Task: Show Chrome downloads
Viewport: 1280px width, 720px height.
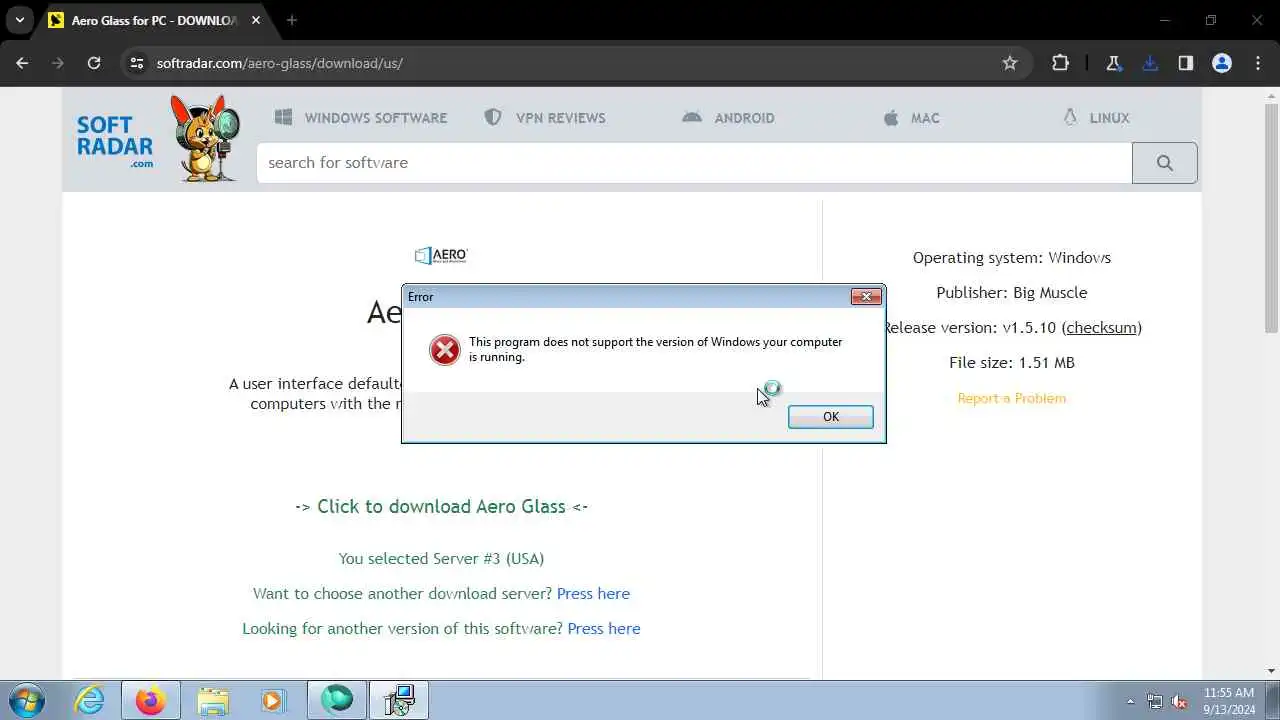Action: pyautogui.click(x=1149, y=63)
